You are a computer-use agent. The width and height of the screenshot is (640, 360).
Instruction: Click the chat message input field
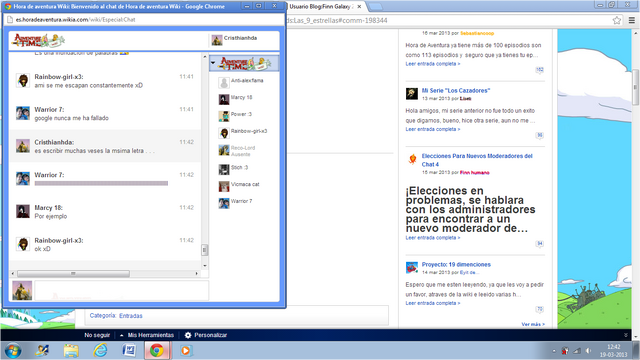pos(122,290)
